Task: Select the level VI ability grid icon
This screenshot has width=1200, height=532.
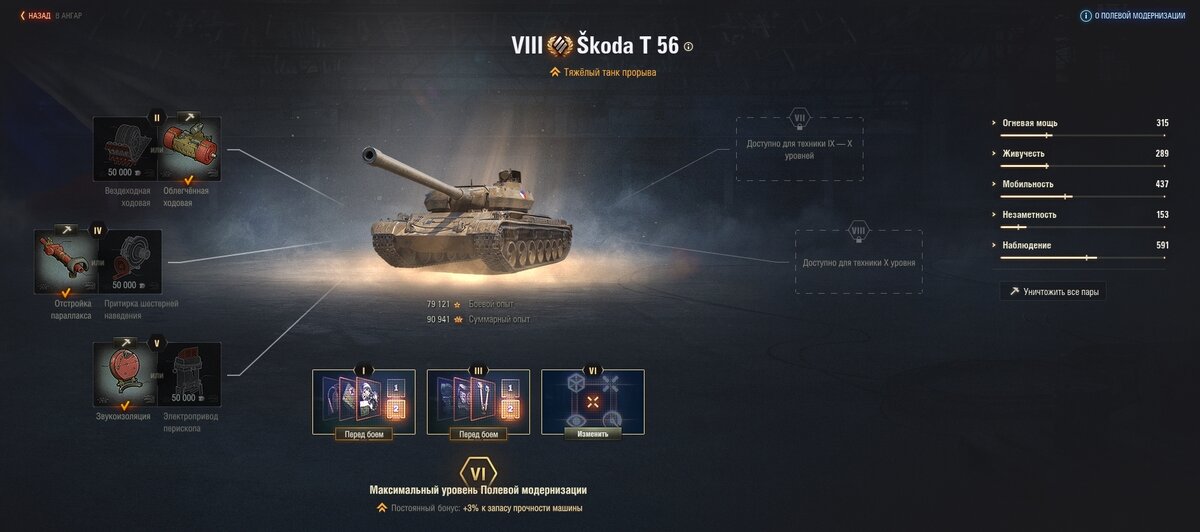Action: pos(593,400)
